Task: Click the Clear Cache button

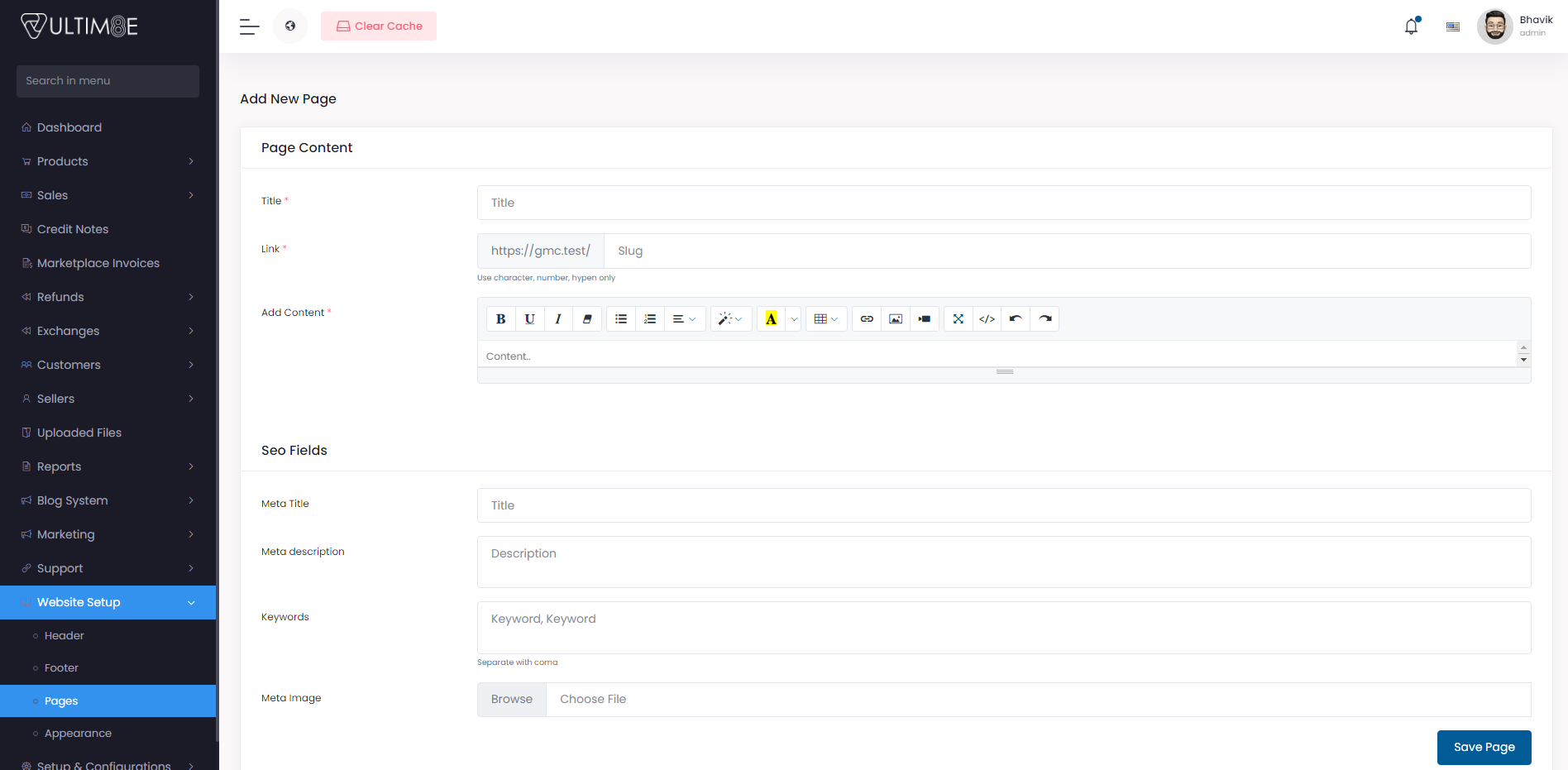Action: pos(378,26)
